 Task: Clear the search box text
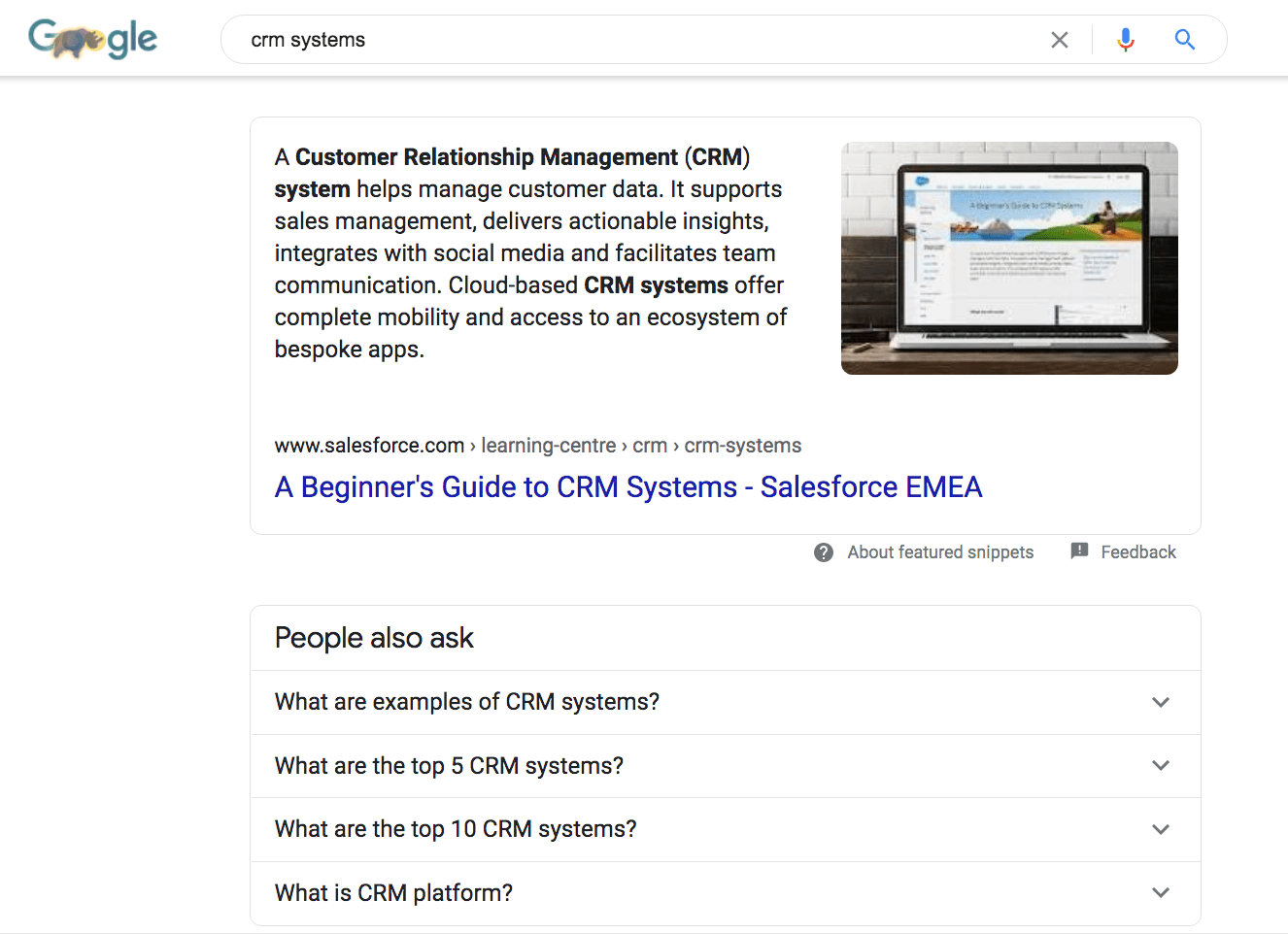1060,40
